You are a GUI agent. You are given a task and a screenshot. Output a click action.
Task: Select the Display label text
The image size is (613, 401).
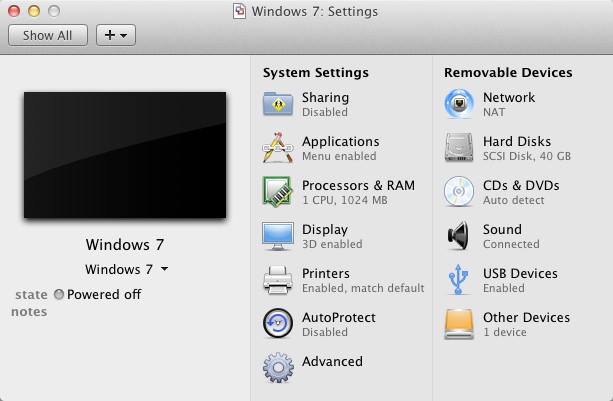tap(325, 230)
